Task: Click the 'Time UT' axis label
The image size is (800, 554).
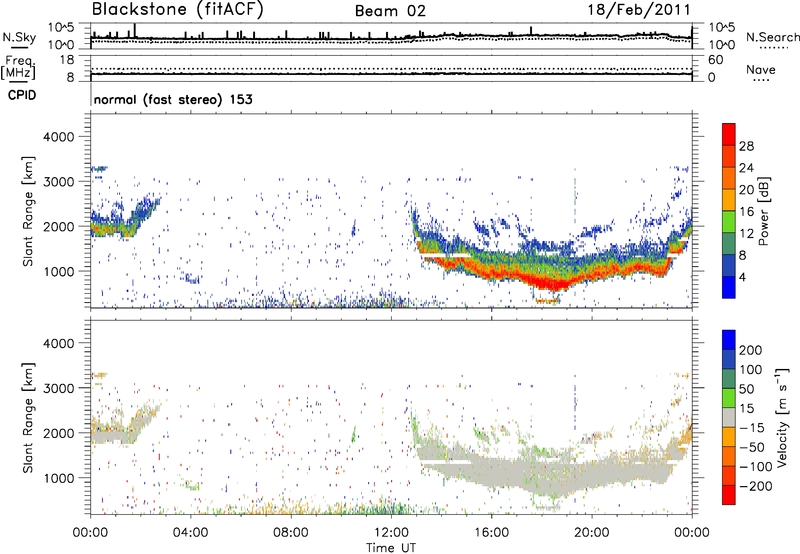Action: tap(391, 548)
